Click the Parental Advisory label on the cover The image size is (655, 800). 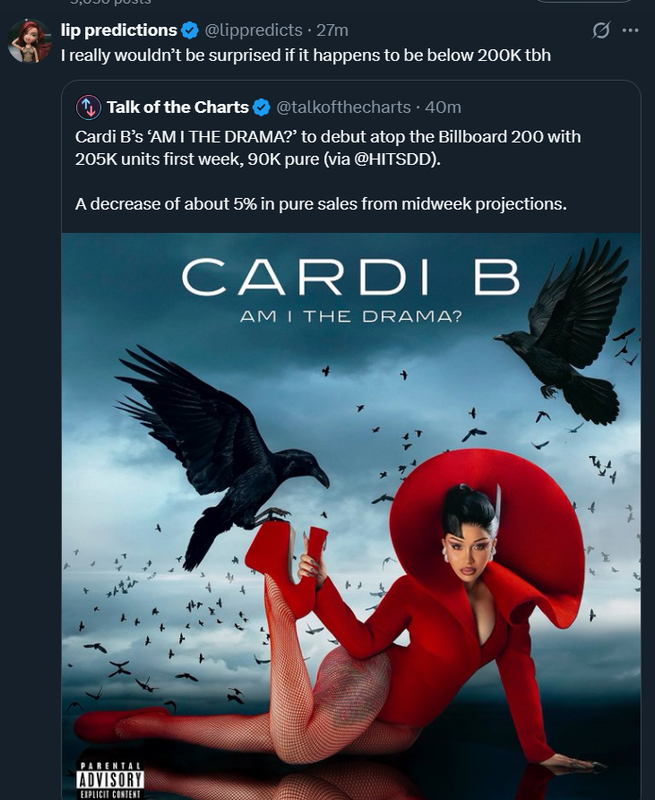pos(110,780)
